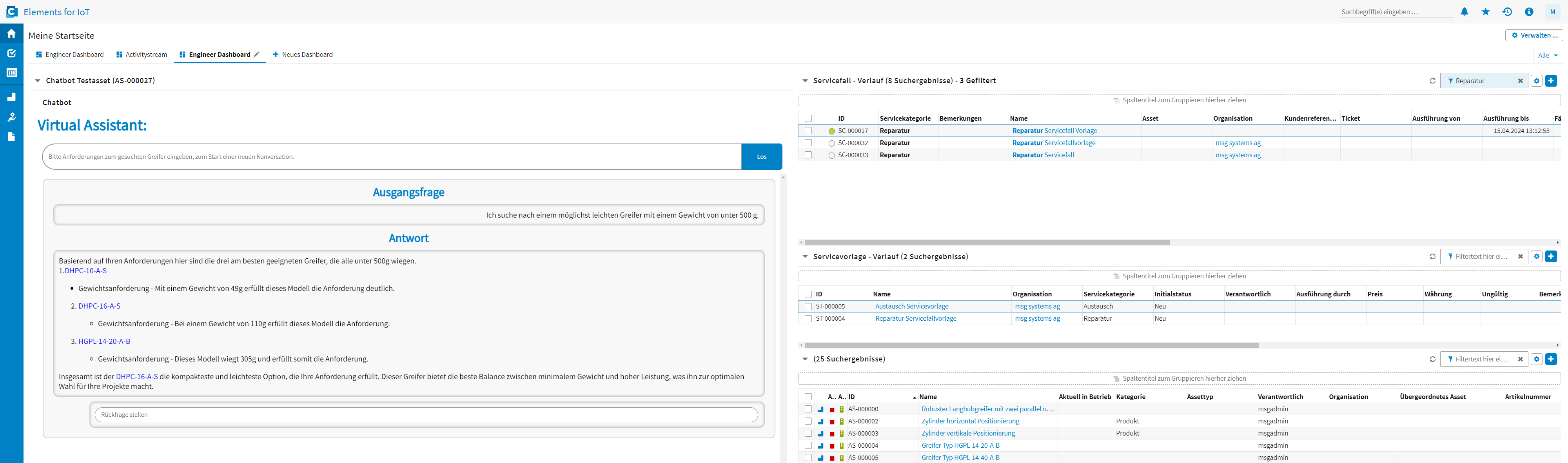Add new entry to Servicevorlage panel
This screenshot has height=463, width=1568.
[1551, 257]
